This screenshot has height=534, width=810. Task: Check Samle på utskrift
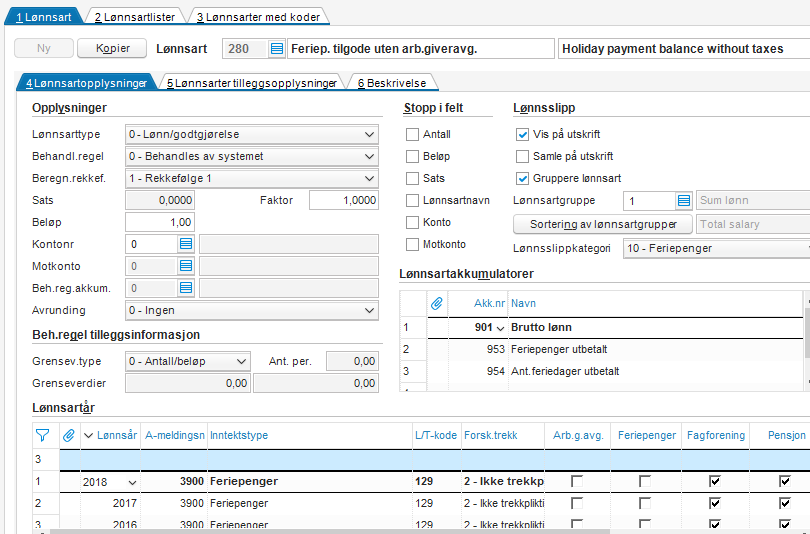(x=522, y=156)
